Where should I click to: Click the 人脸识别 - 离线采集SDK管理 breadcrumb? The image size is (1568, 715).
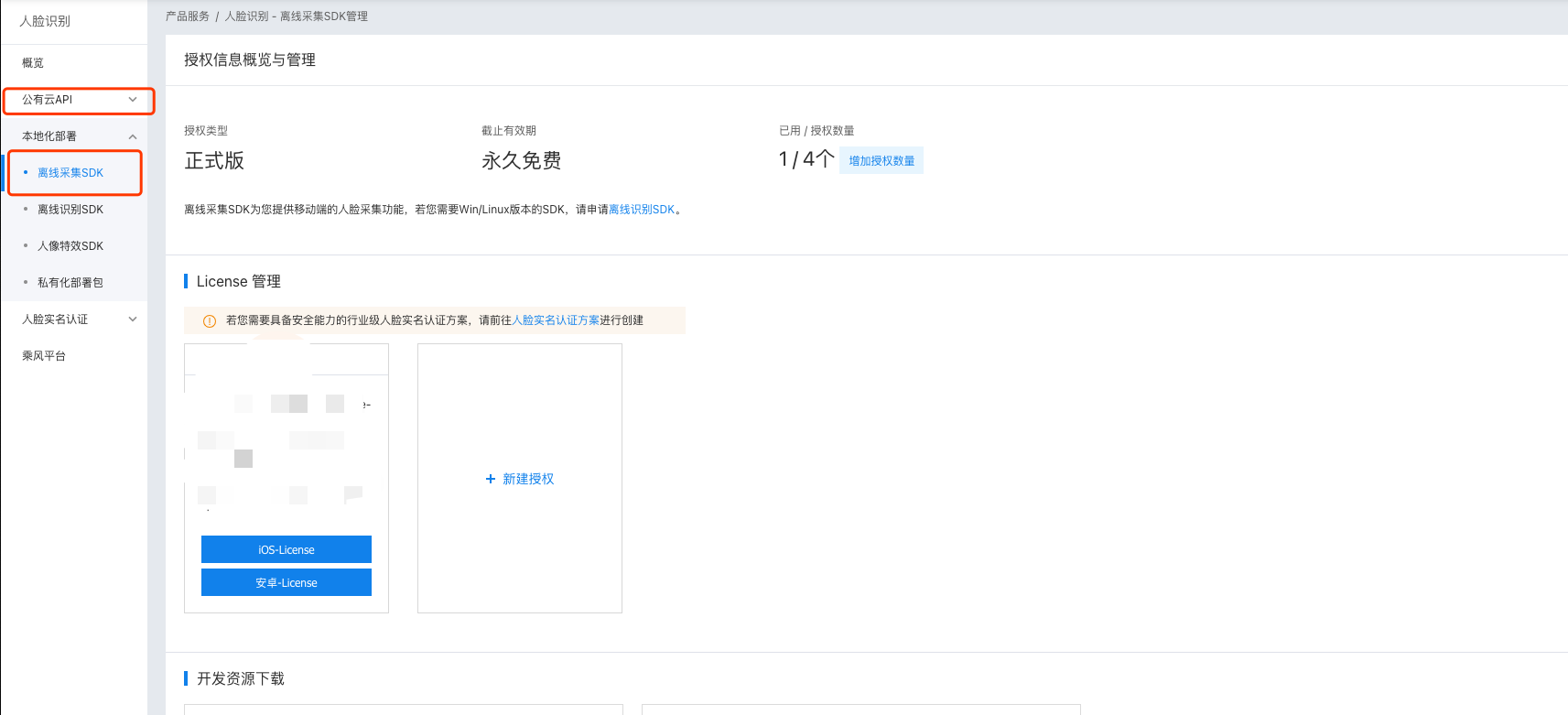[x=297, y=16]
